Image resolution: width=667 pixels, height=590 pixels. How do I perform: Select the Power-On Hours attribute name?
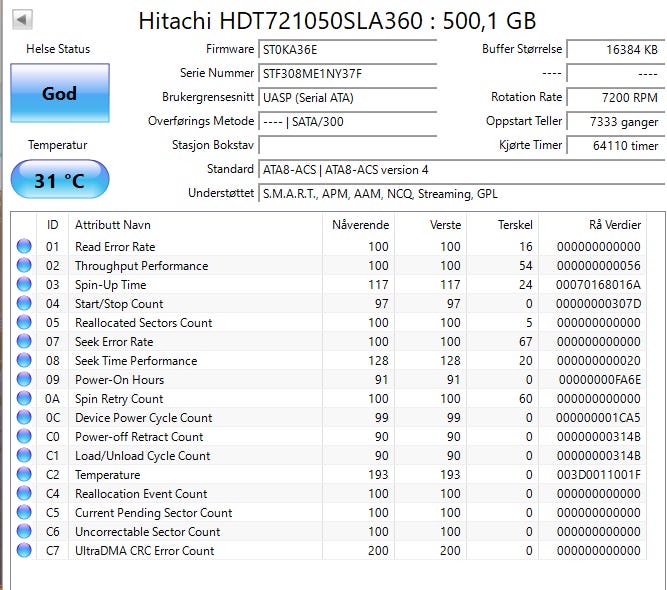click(120, 379)
